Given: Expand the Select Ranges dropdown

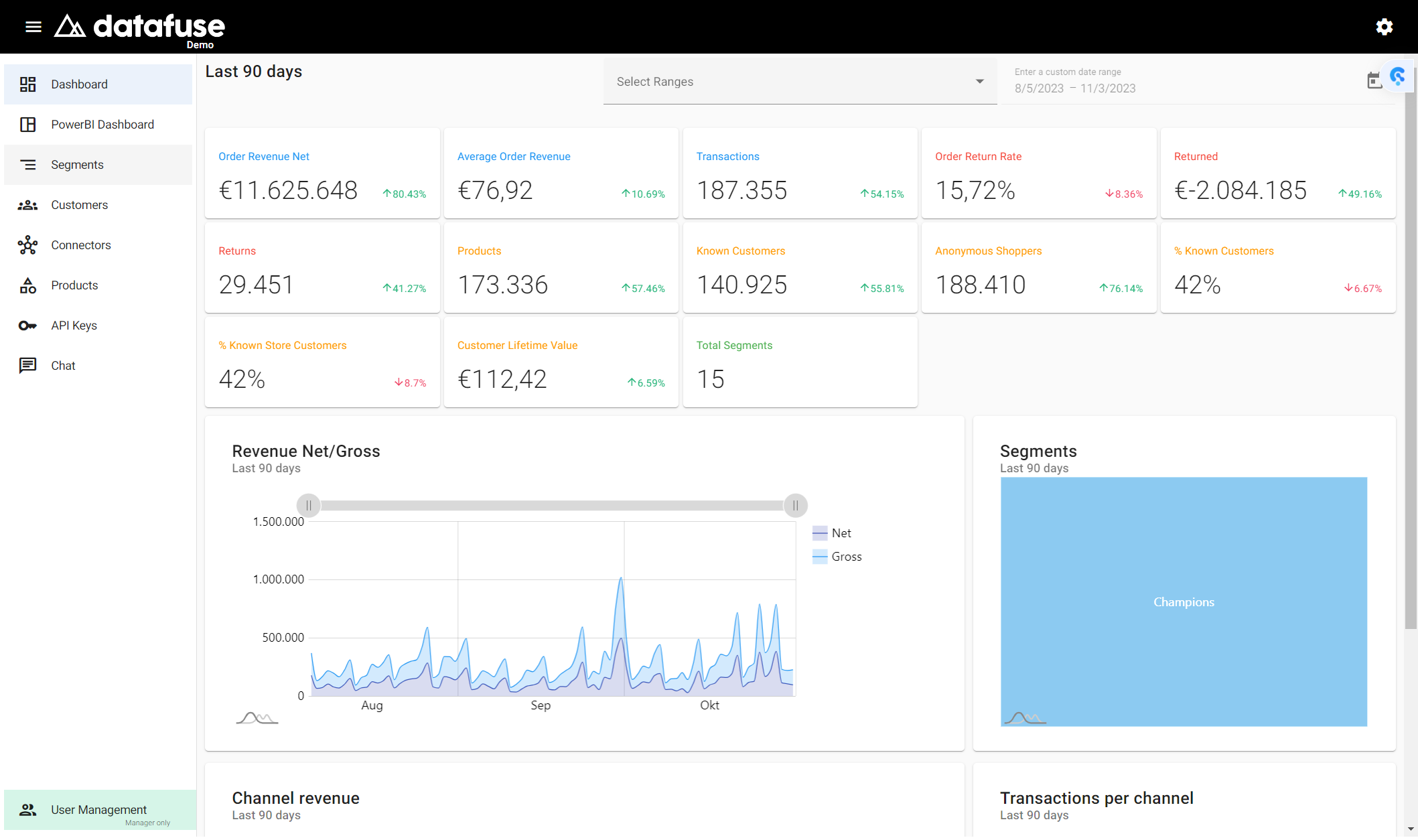Looking at the screenshot, I should point(800,82).
